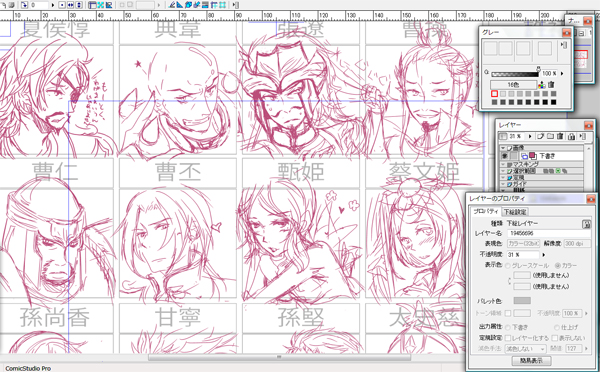The image size is (600, 372).
Task: Click the canvas horizontal scrollbar thumb
Action: (x=279, y=357)
